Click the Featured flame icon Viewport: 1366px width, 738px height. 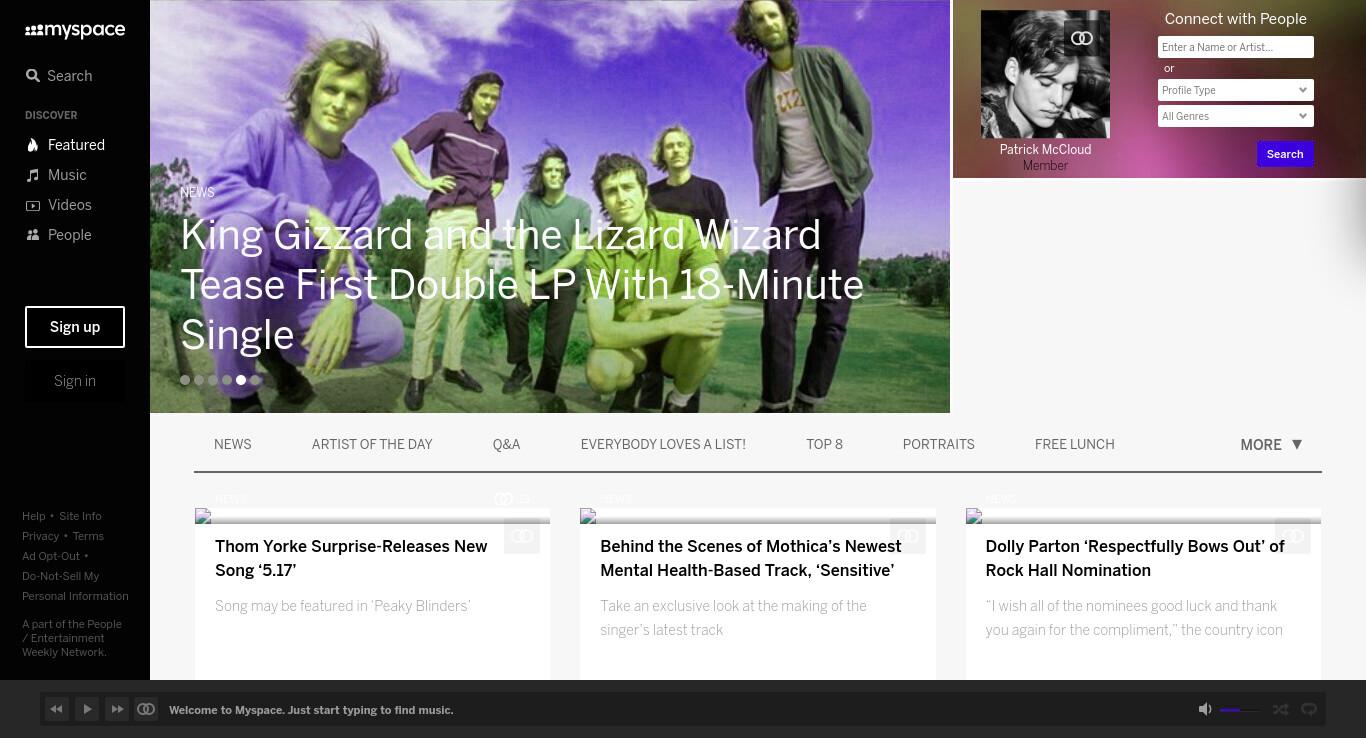(33, 145)
